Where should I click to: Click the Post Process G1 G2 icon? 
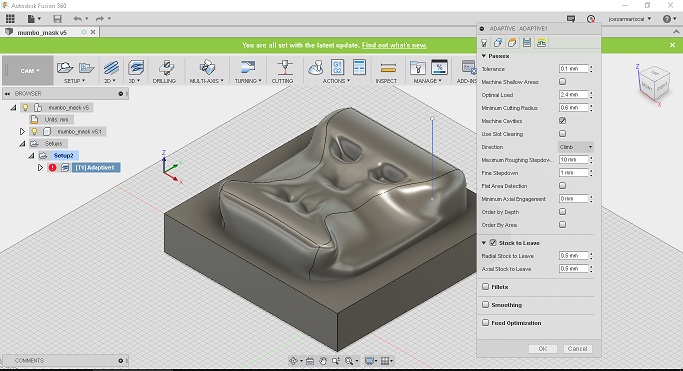pyautogui.click(x=337, y=67)
